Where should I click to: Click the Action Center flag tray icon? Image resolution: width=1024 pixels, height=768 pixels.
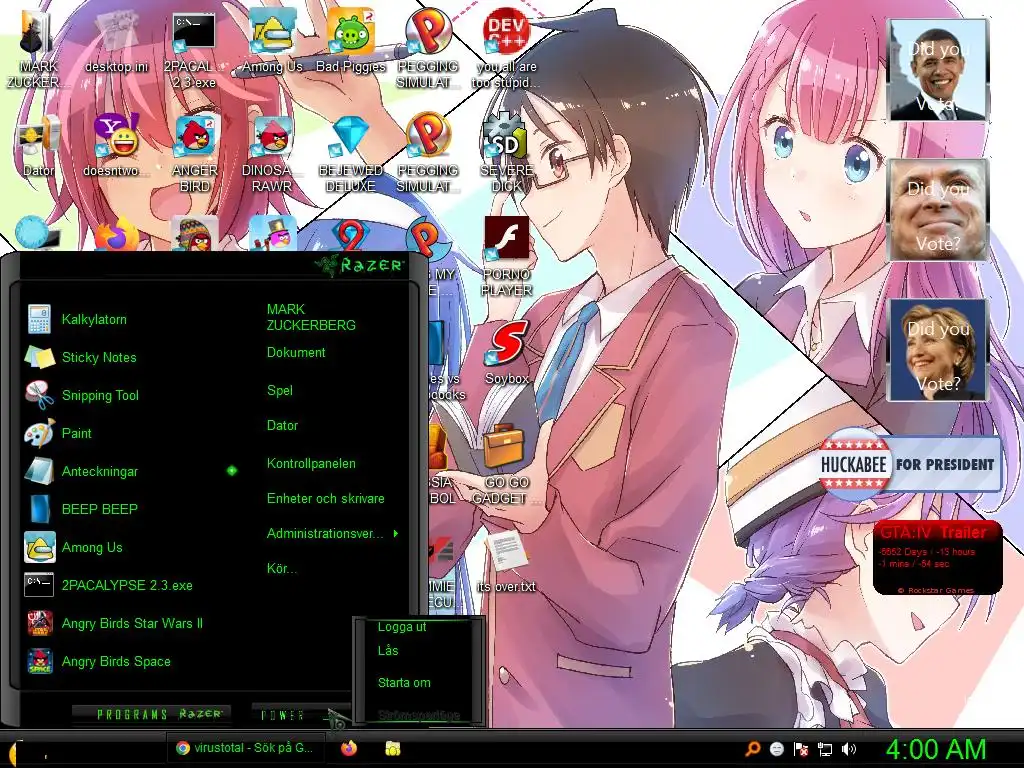click(x=801, y=749)
